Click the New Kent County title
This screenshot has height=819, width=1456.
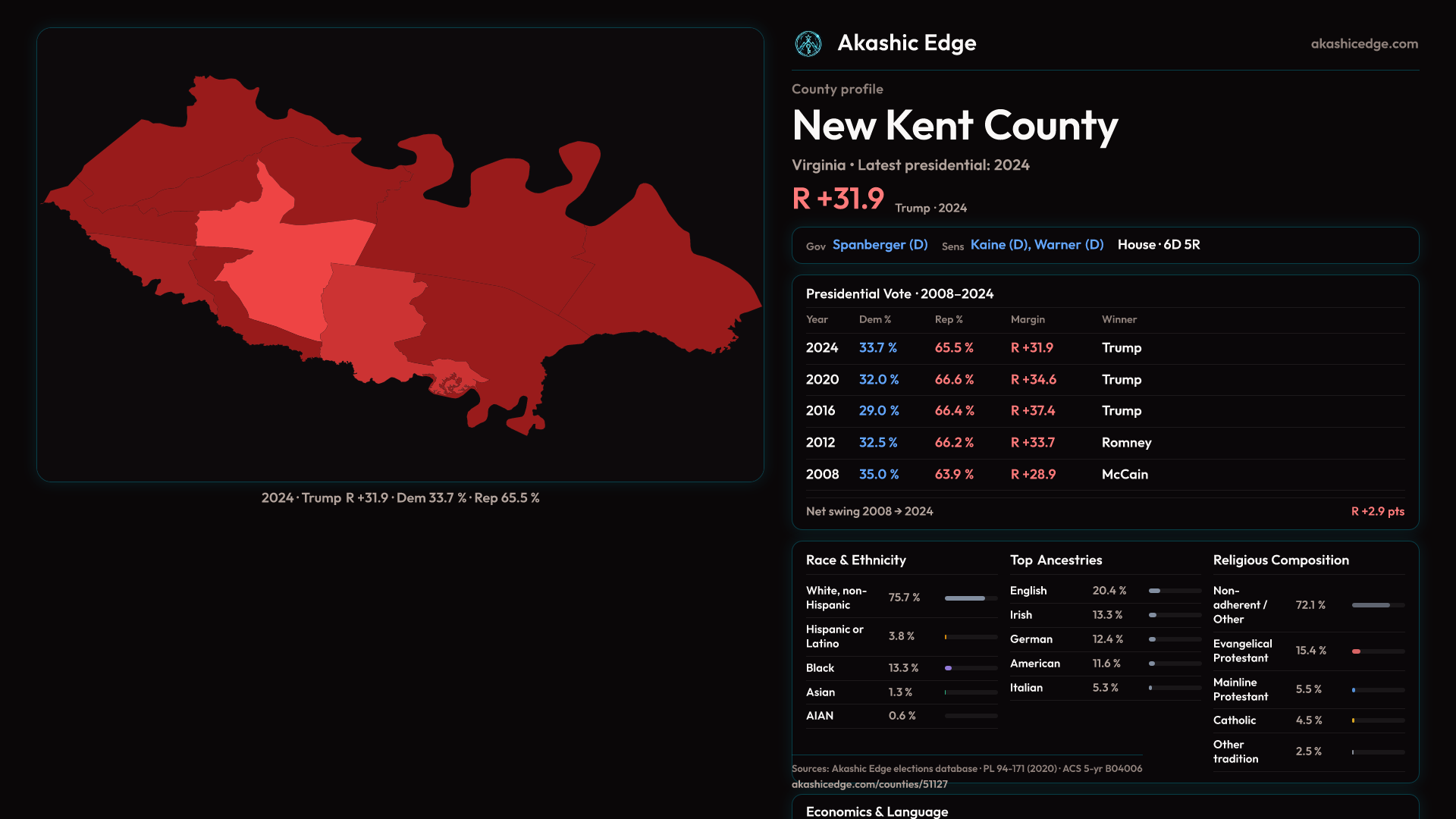click(x=955, y=126)
